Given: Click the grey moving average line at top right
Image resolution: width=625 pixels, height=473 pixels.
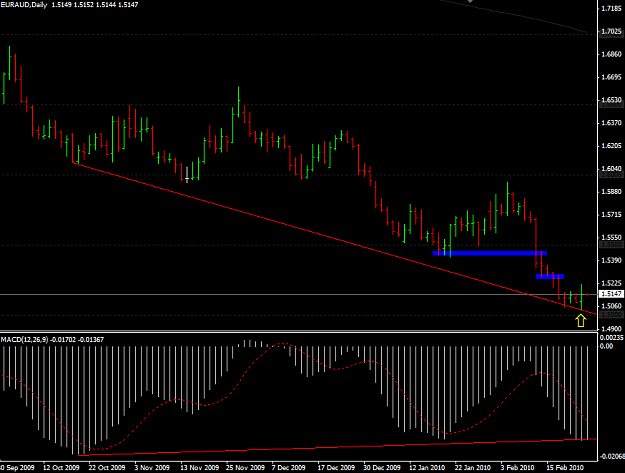Looking at the screenshot, I should coord(514,15).
